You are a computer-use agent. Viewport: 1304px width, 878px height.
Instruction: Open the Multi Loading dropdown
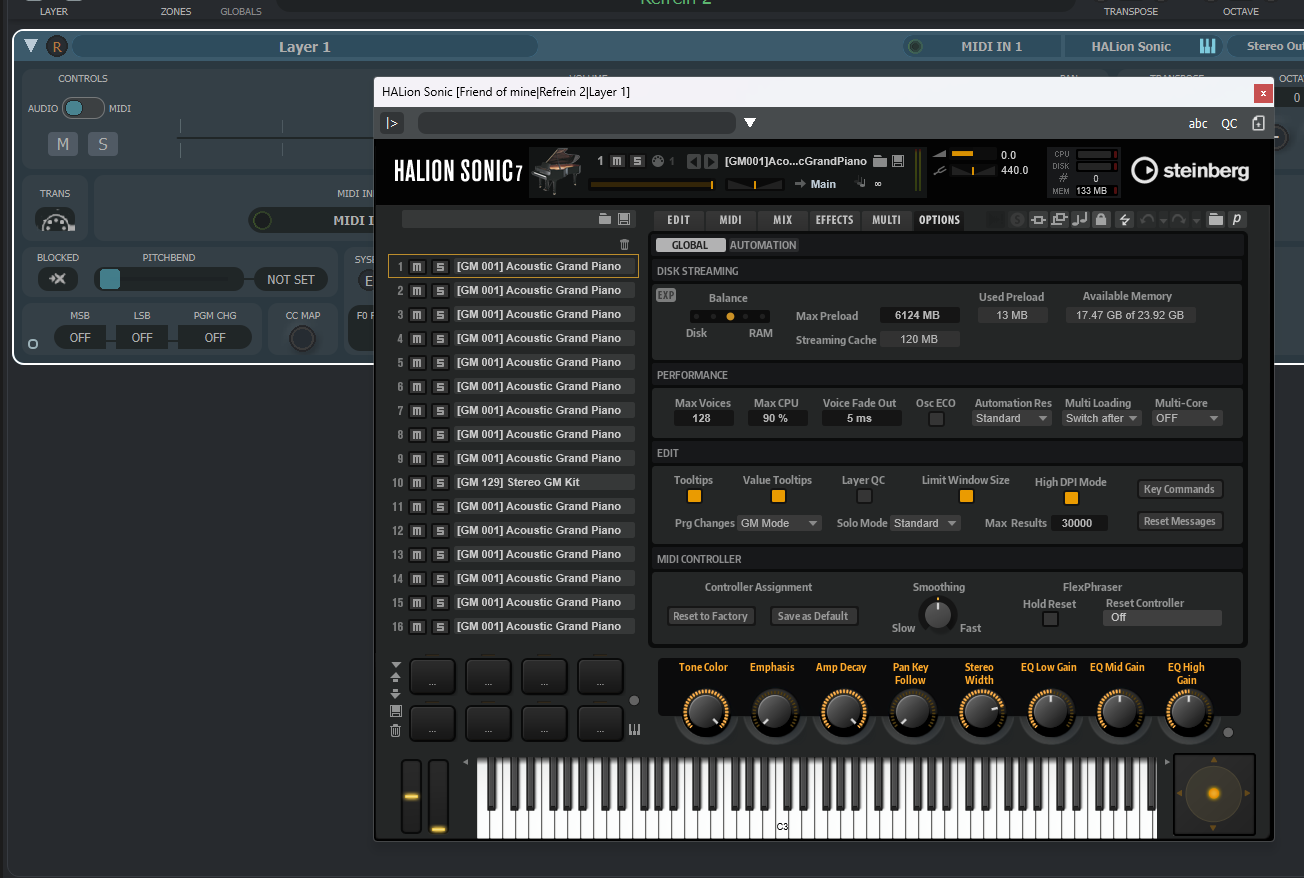[1101, 418]
